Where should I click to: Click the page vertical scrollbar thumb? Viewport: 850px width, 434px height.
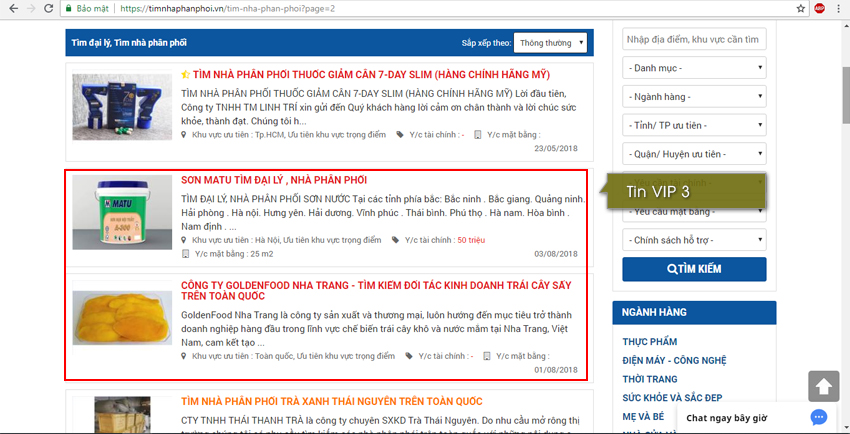846,96
